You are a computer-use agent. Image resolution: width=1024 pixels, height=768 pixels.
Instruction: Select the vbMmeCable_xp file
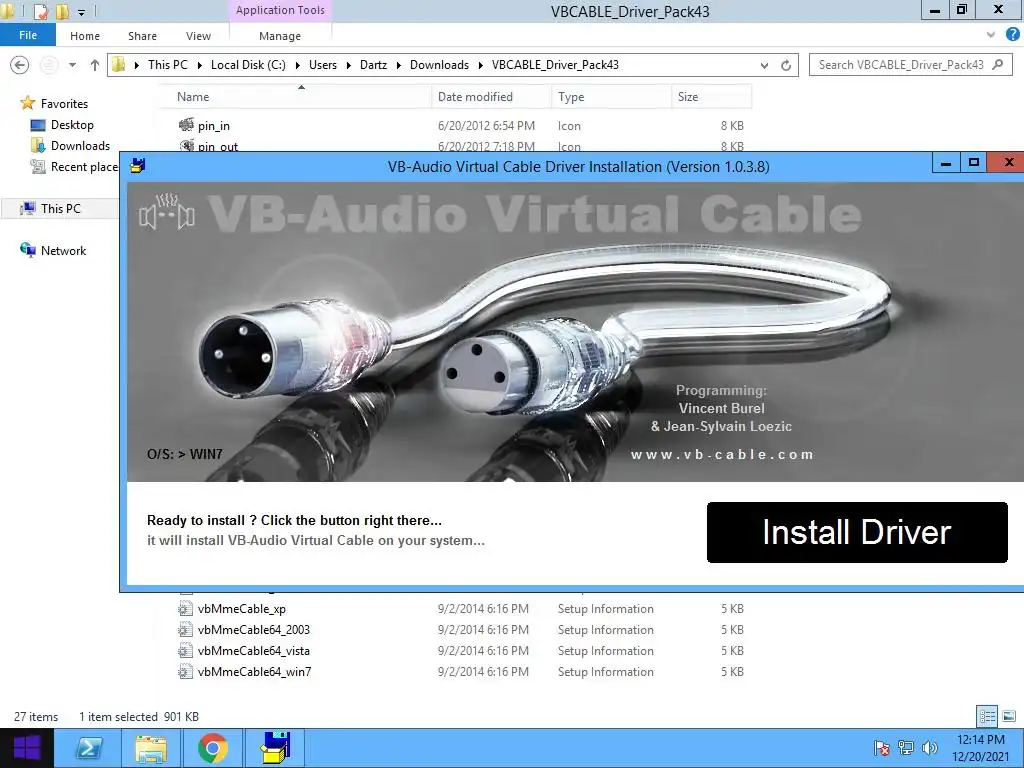[x=242, y=609]
